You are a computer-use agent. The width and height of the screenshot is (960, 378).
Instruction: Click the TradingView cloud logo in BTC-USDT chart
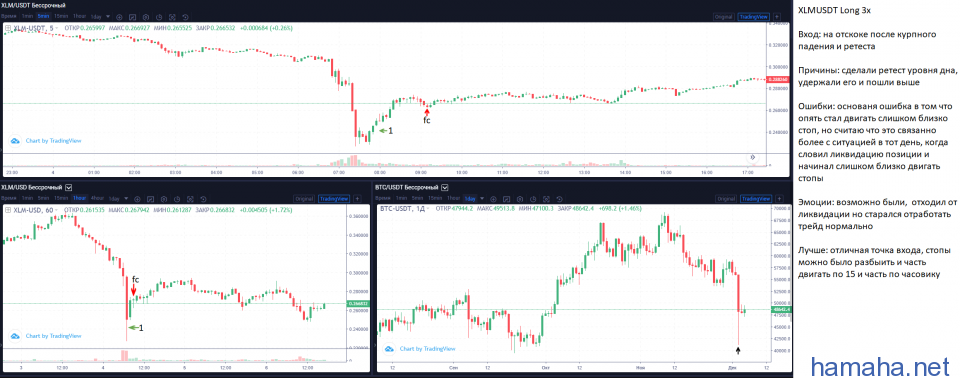389,349
